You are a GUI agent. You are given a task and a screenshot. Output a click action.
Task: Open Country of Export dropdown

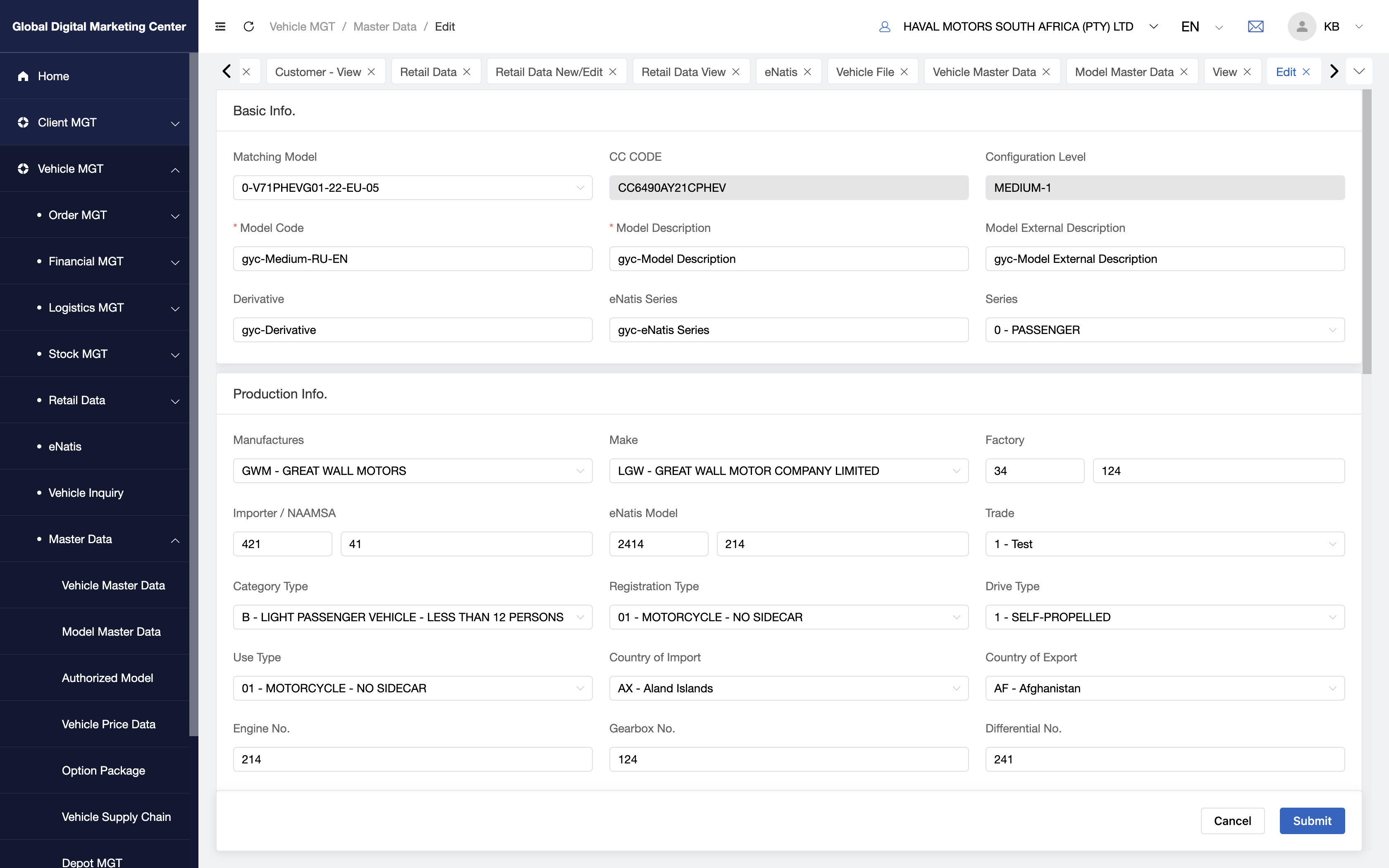1165,688
